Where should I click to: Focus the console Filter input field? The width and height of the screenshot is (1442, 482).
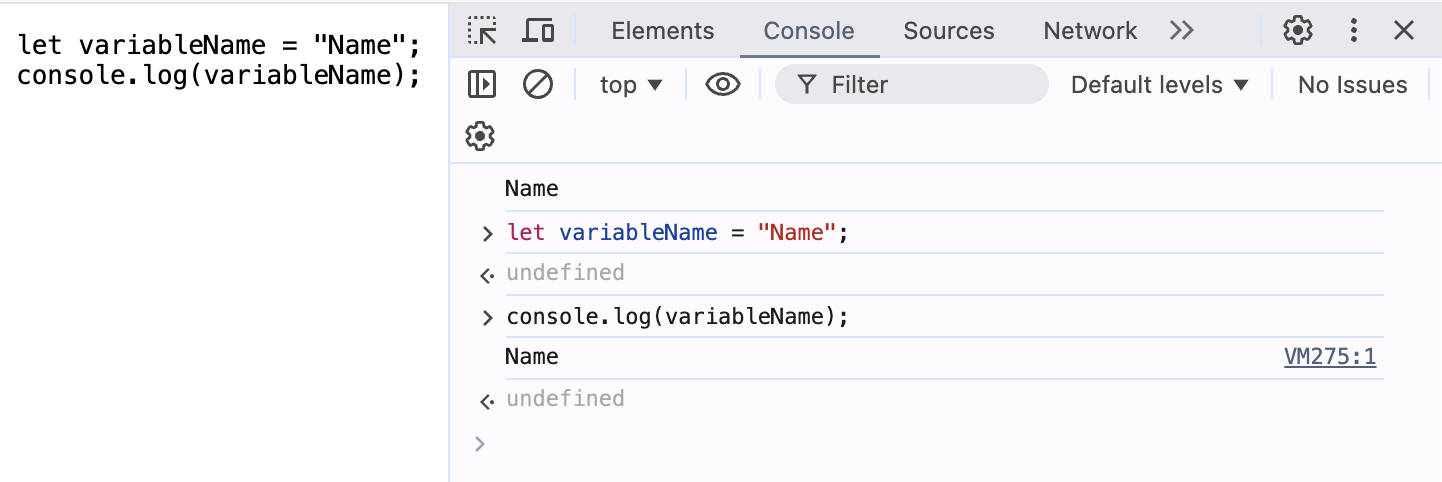(912, 85)
